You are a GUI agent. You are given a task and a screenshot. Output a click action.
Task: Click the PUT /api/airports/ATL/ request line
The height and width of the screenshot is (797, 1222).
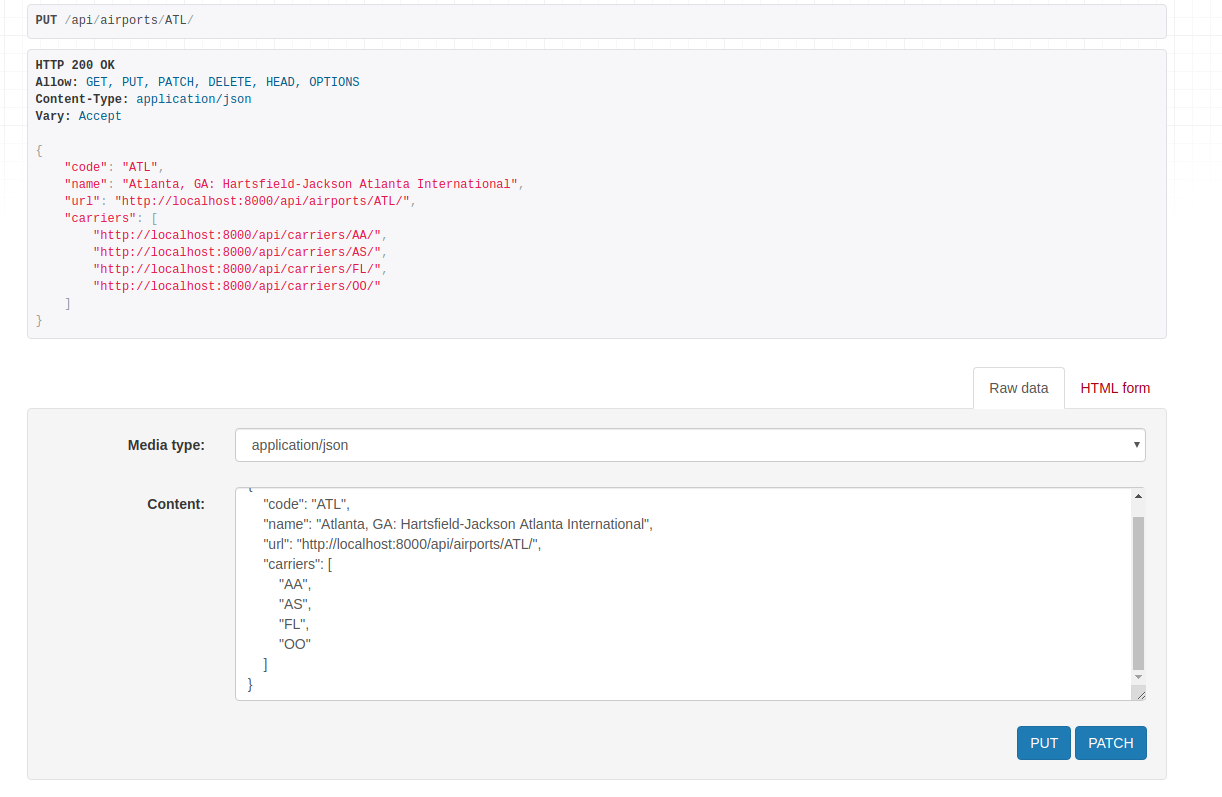pos(115,20)
